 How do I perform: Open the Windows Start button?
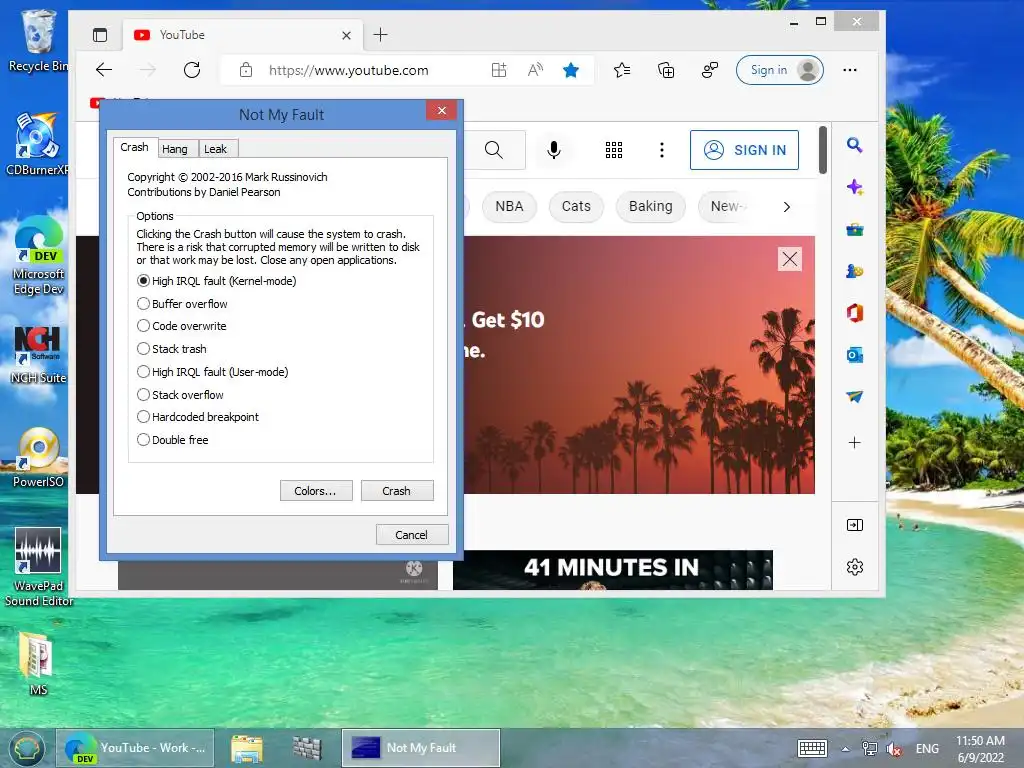pos(26,748)
